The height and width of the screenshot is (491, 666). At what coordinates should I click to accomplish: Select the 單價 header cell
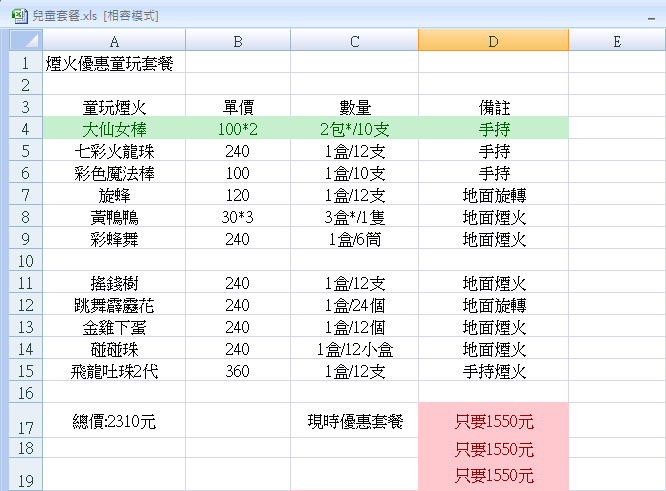pyautogui.click(x=237, y=107)
